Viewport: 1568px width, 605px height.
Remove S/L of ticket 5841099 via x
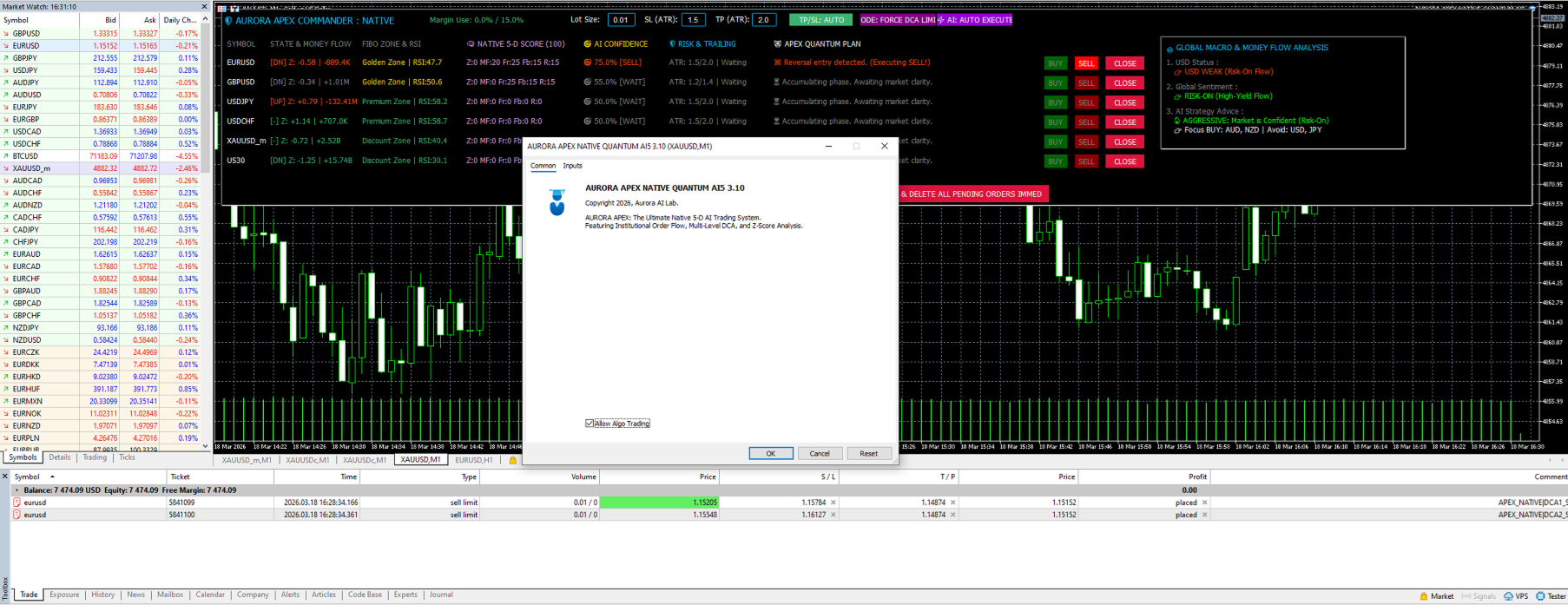click(x=833, y=503)
